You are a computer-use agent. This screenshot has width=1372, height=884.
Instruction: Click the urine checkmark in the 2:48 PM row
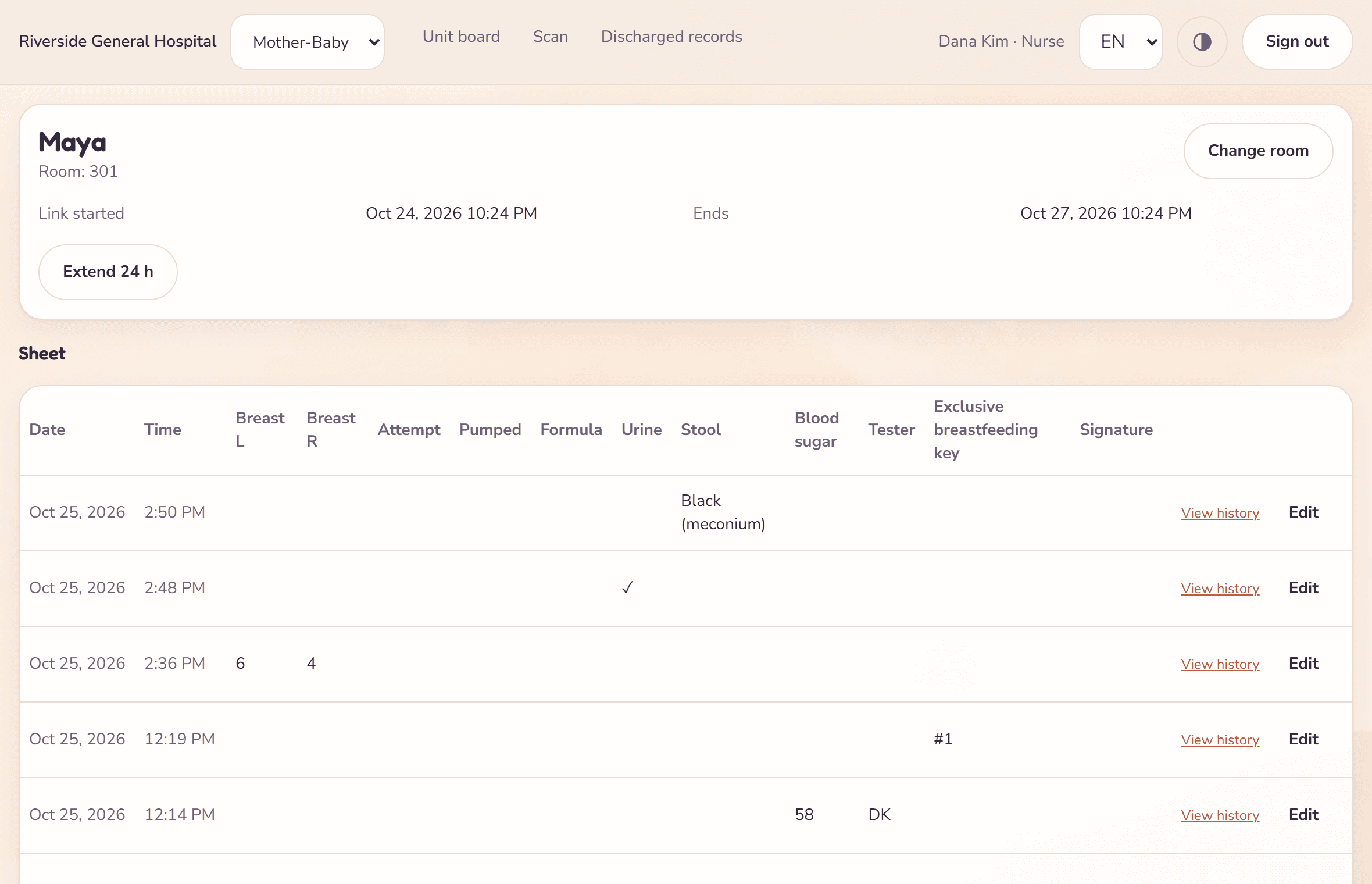[627, 588]
